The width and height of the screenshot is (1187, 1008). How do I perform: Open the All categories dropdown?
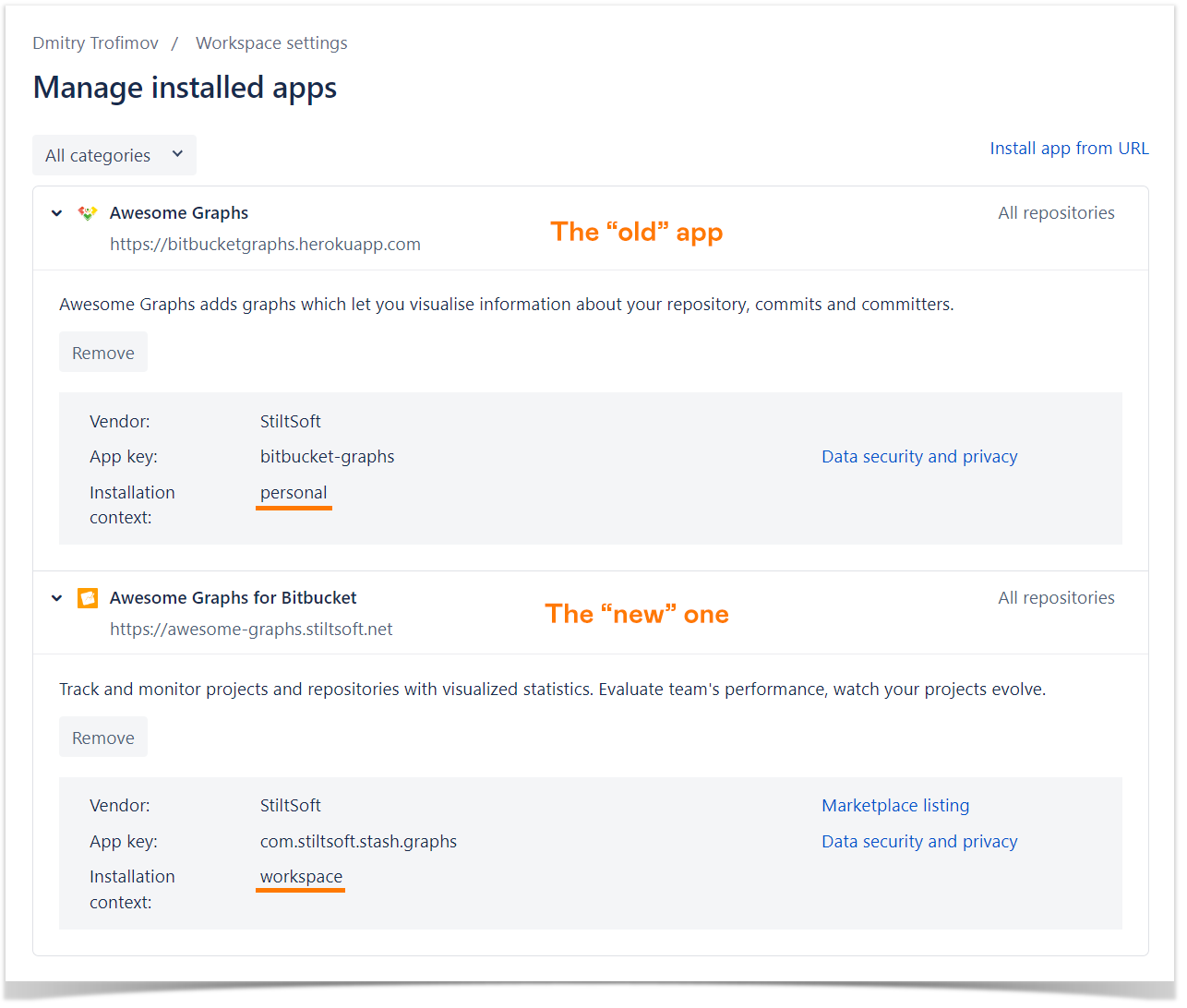point(114,155)
